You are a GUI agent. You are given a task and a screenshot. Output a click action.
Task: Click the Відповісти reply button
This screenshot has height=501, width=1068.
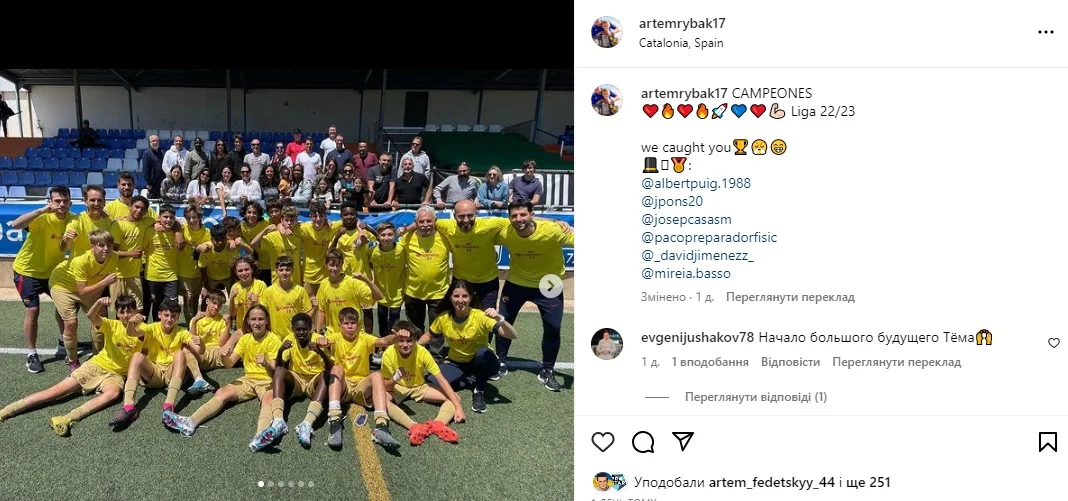tap(790, 362)
